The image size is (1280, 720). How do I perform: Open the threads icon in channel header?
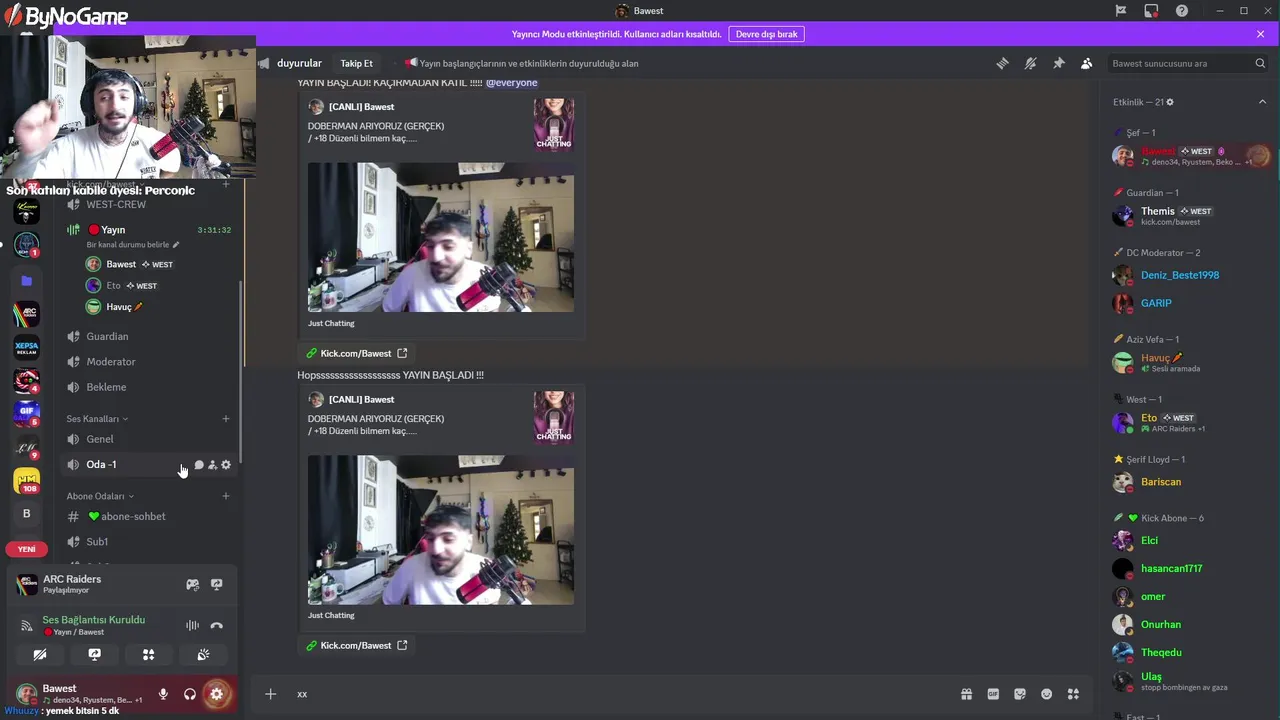coord(1002,63)
